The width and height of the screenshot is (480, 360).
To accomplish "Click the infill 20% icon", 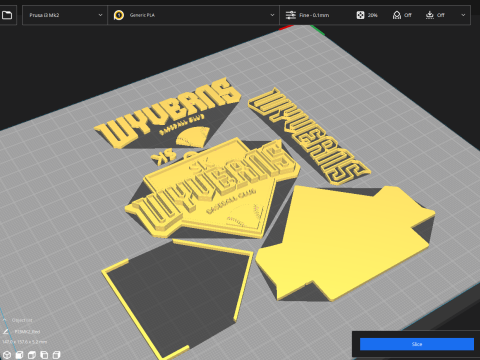I will click(360, 15).
